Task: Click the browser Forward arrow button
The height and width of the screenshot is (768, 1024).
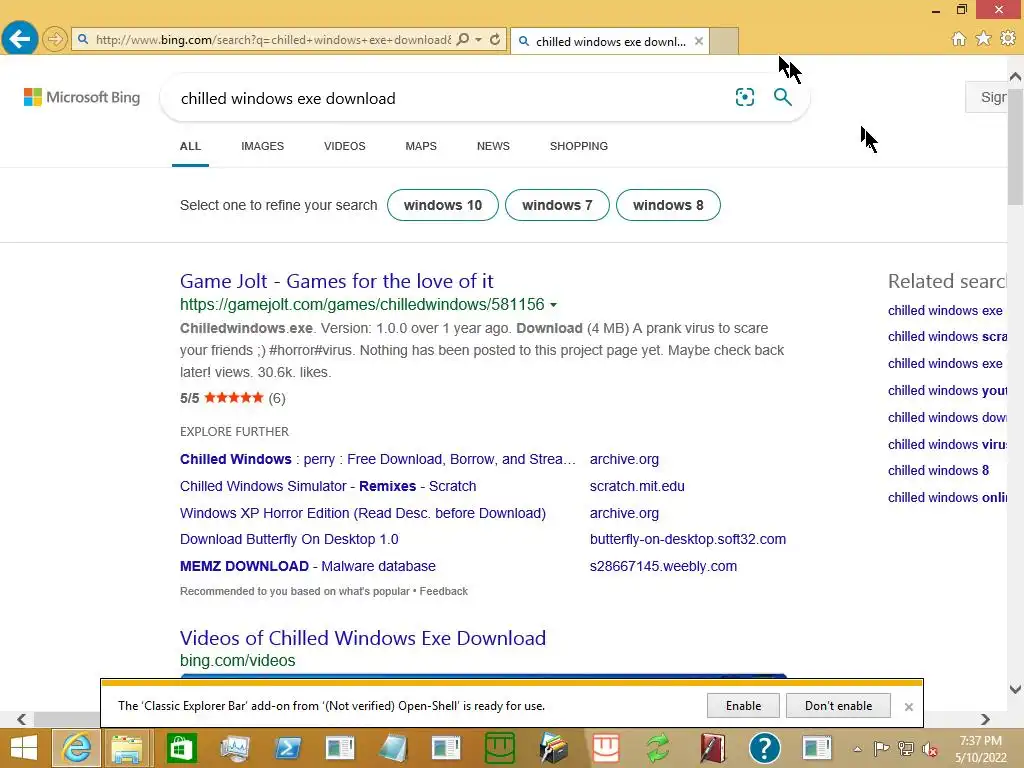Action: (x=55, y=39)
